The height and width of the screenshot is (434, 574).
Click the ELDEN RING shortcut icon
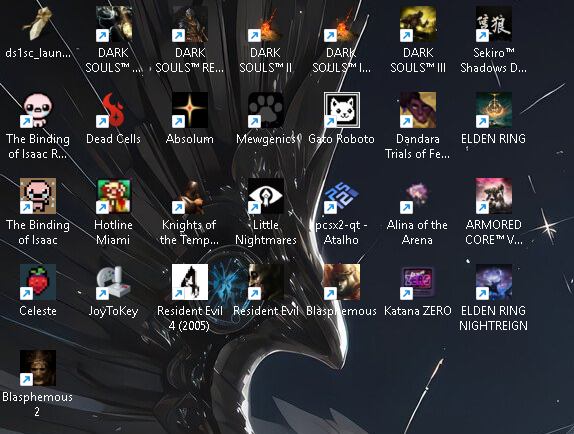(494, 110)
